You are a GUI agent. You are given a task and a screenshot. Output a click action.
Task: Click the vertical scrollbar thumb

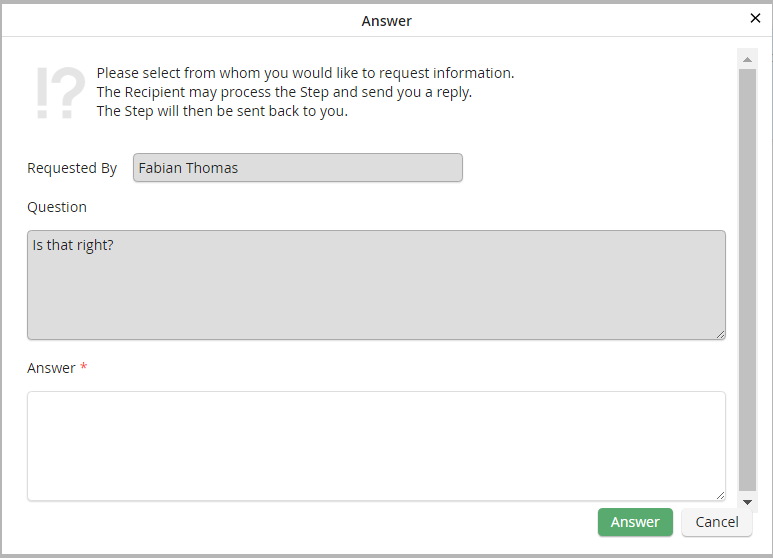coord(747,280)
